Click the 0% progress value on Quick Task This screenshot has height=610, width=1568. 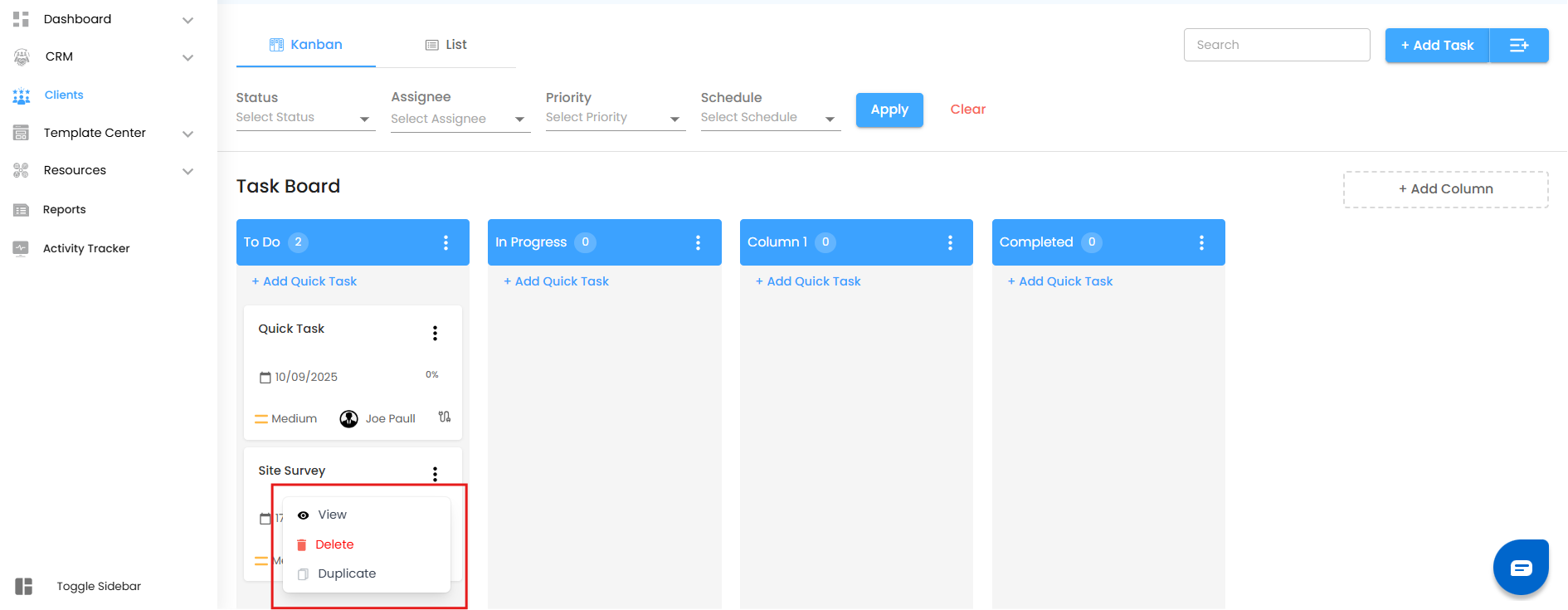click(x=432, y=375)
